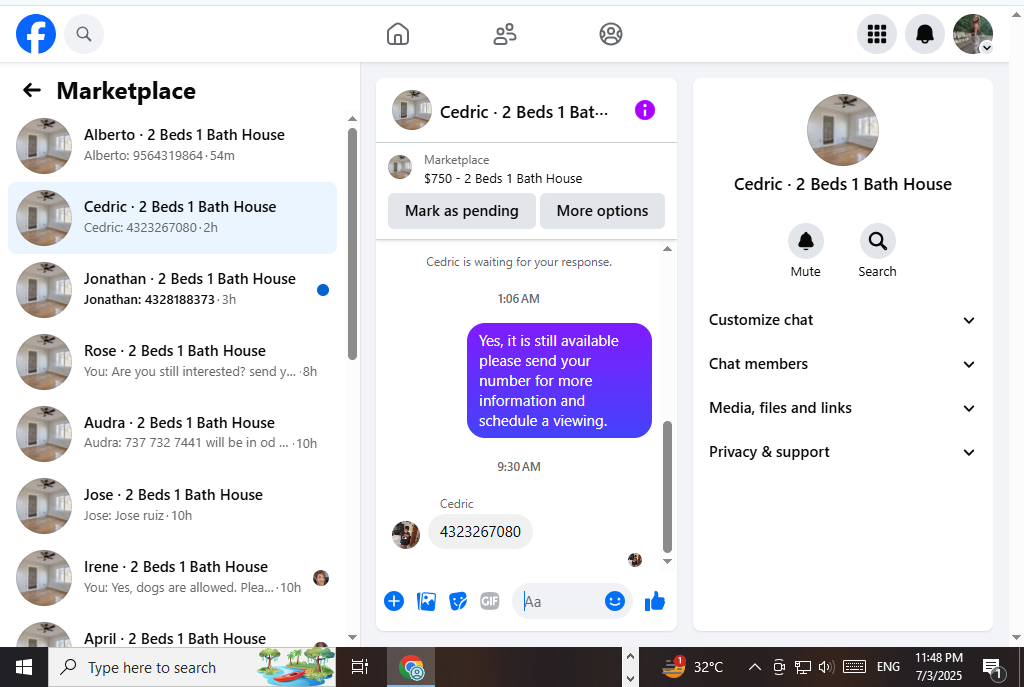Mute this conversation bell icon
Screen dimensions: 1024x687
point(806,242)
